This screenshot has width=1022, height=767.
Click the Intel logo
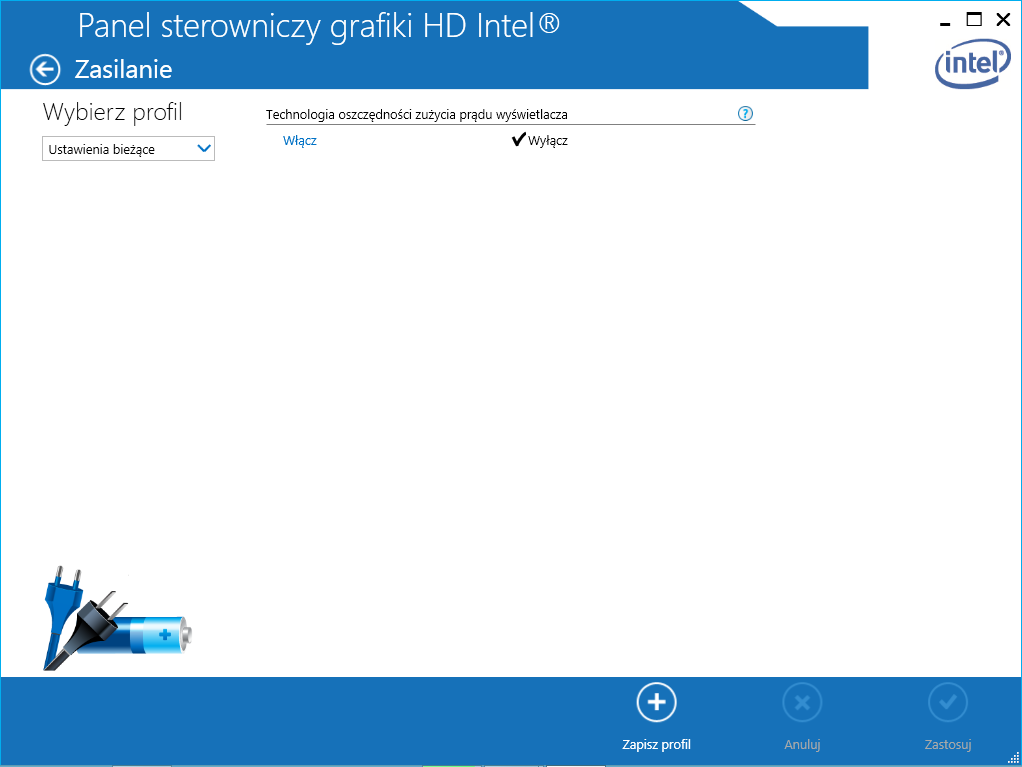[x=972, y=63]
